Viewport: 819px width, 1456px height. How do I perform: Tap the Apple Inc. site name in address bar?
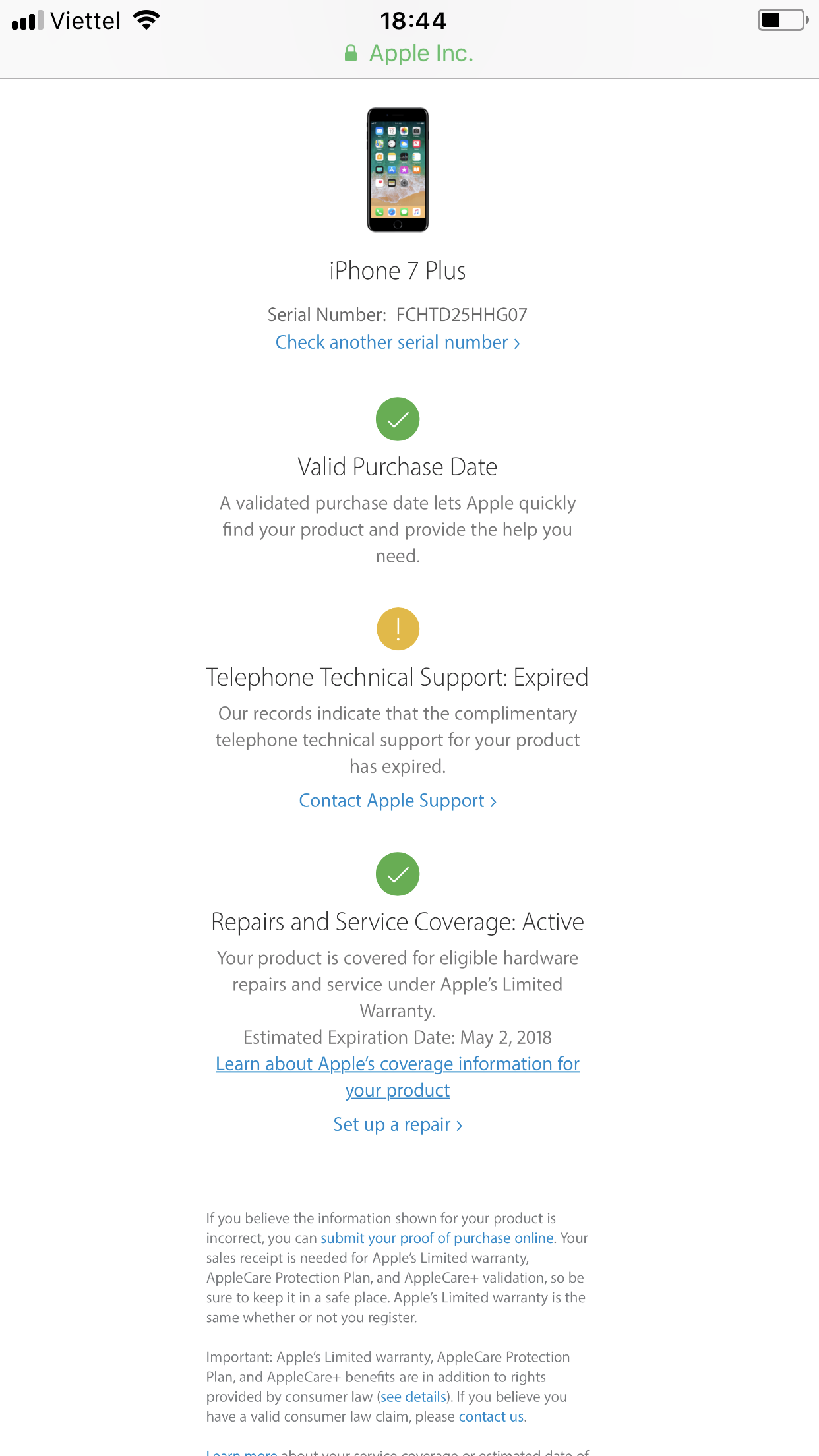pos(421,53)
